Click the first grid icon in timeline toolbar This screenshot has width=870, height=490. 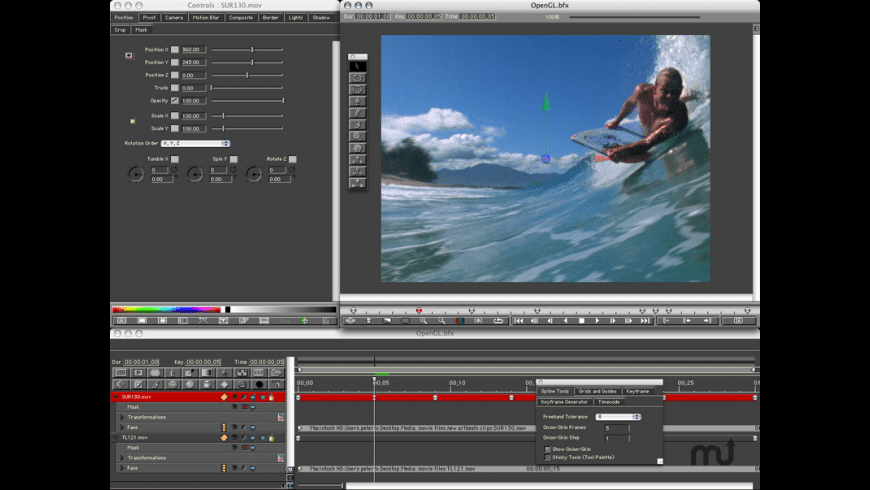click(x=120, y=373)
